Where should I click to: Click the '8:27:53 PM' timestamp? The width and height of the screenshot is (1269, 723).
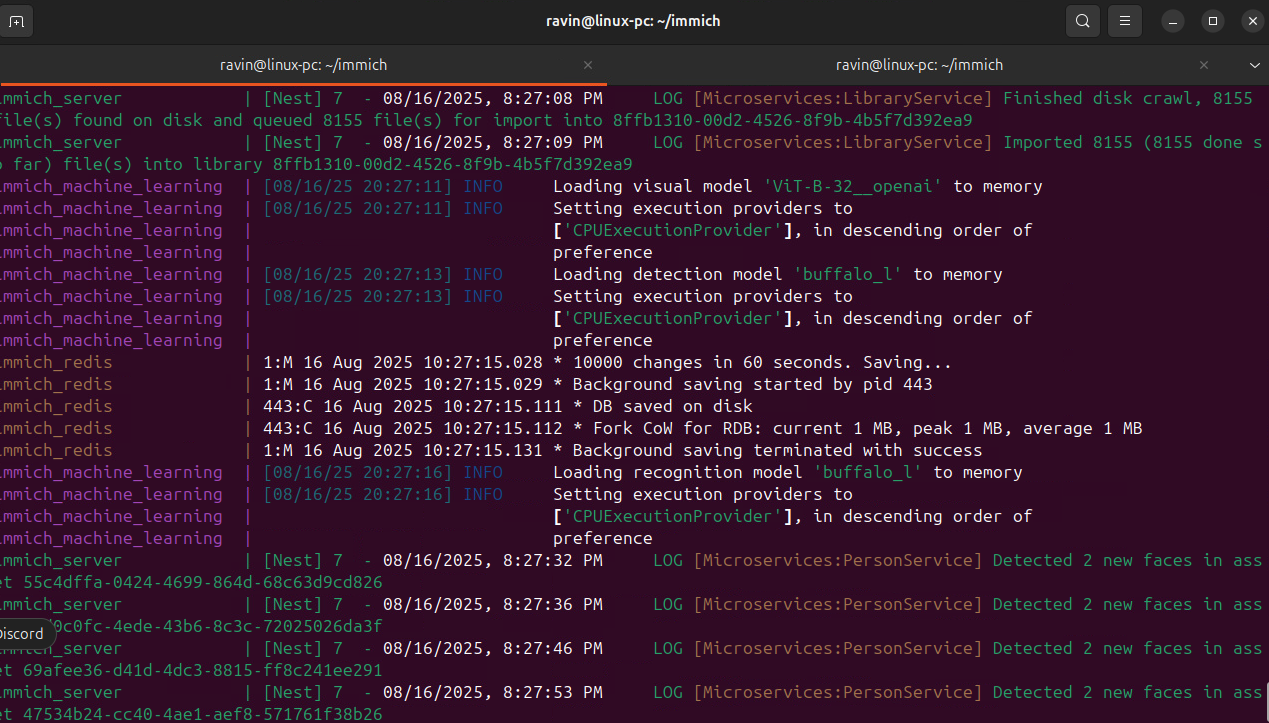point(553,692)
